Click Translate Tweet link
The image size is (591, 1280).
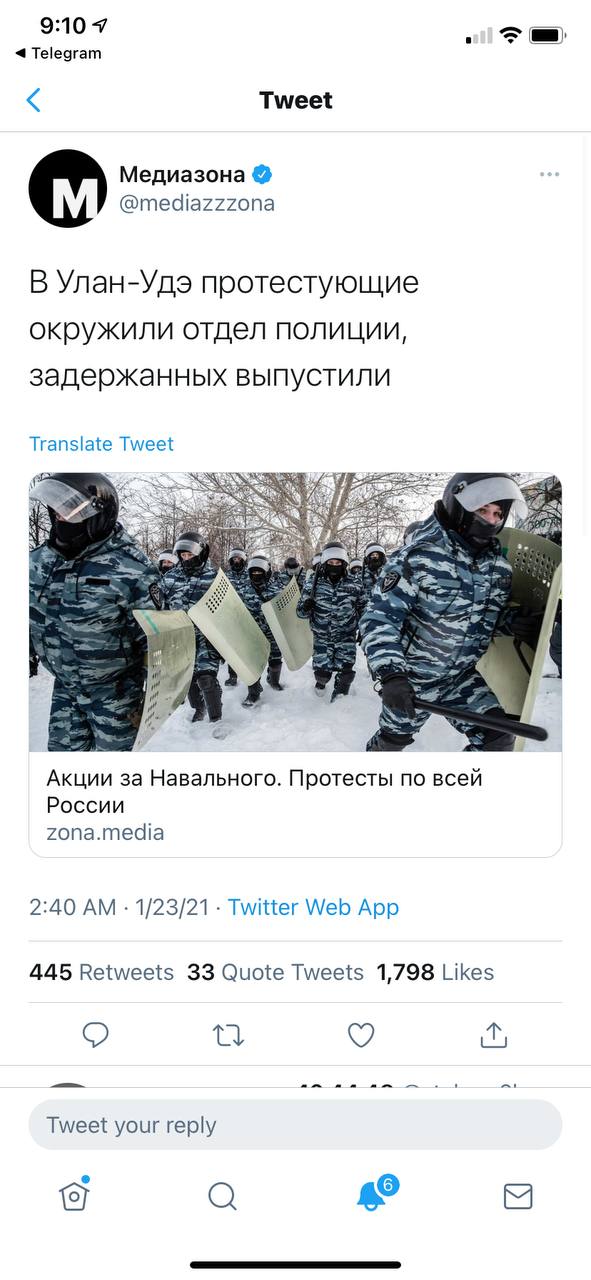tap(101, 444)
